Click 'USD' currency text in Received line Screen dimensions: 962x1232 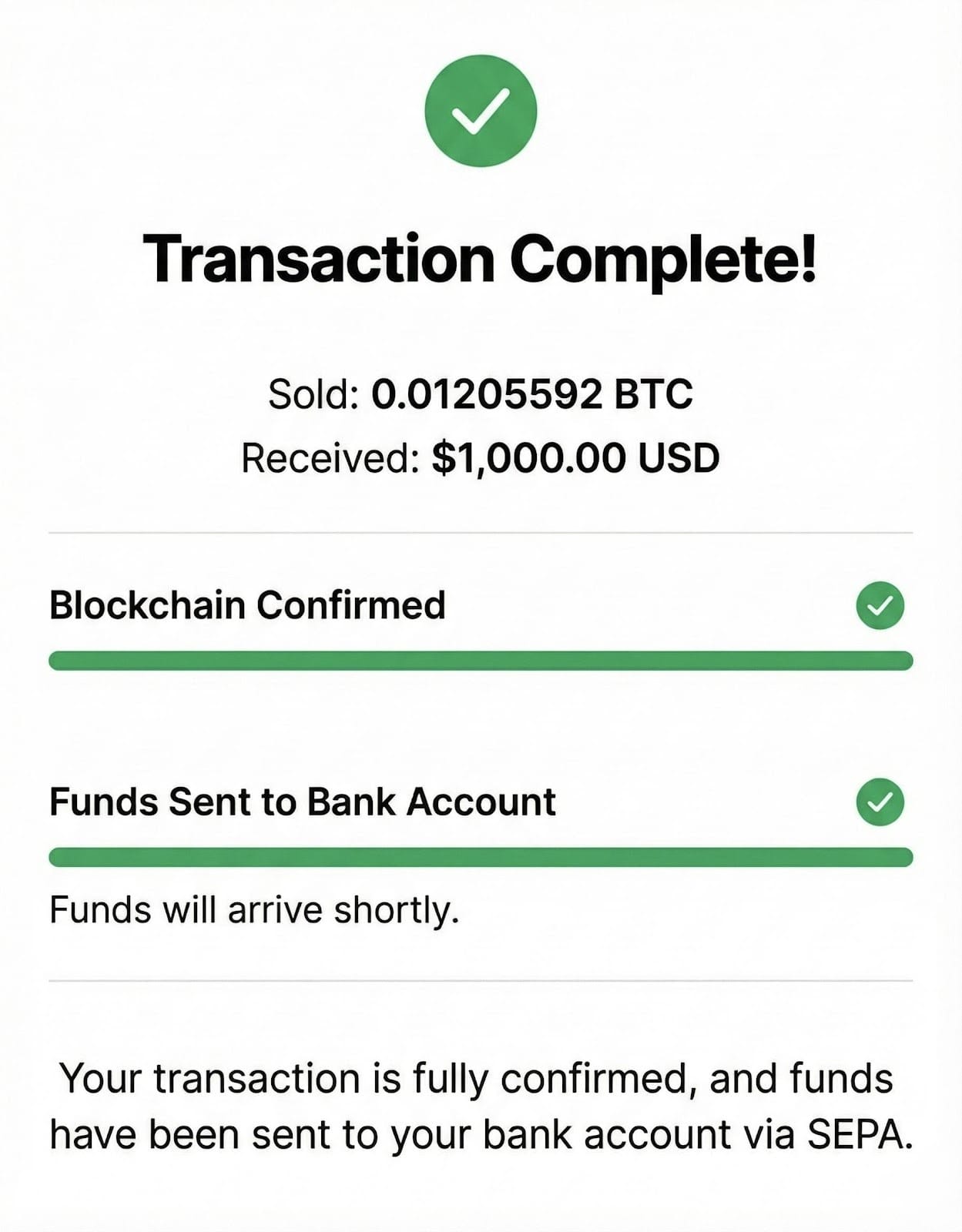coord(679,458)
